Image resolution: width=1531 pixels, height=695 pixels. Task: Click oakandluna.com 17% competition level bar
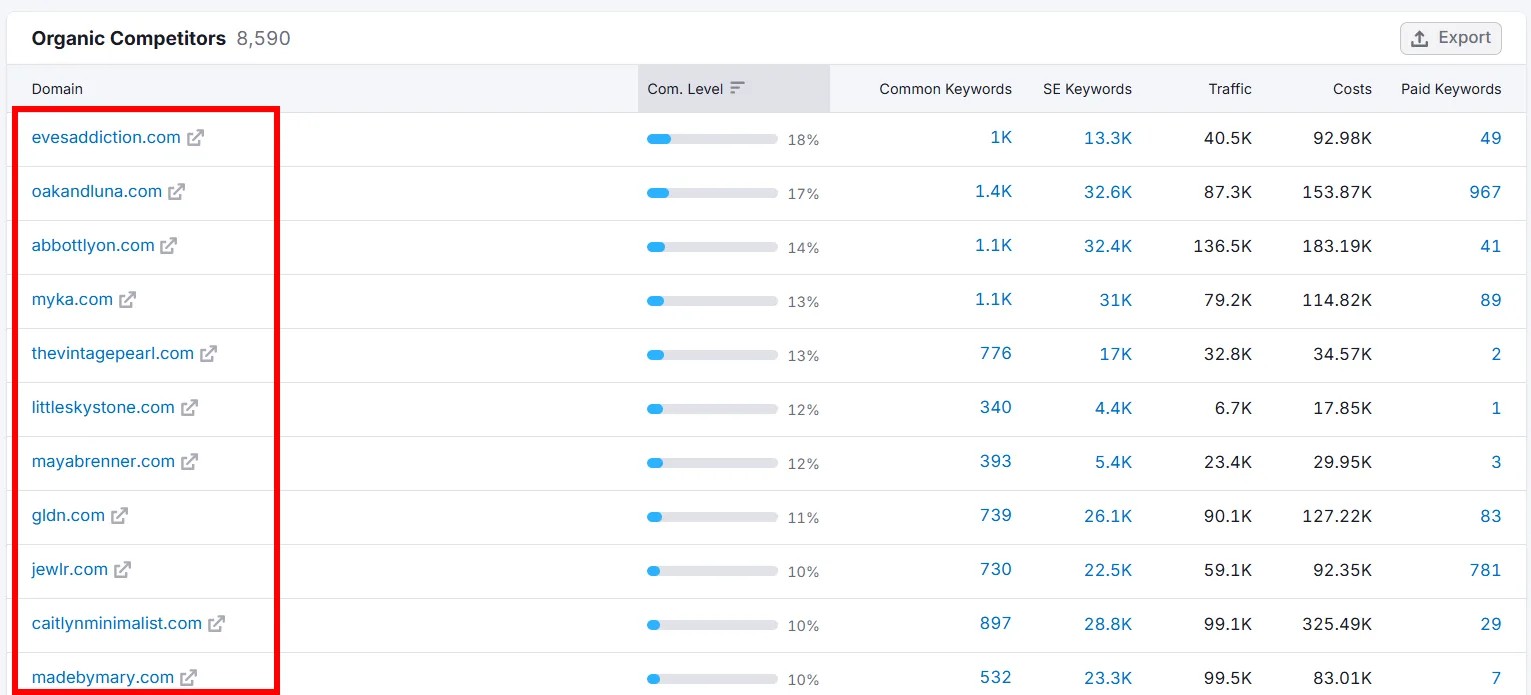click(x=712, y=193)
